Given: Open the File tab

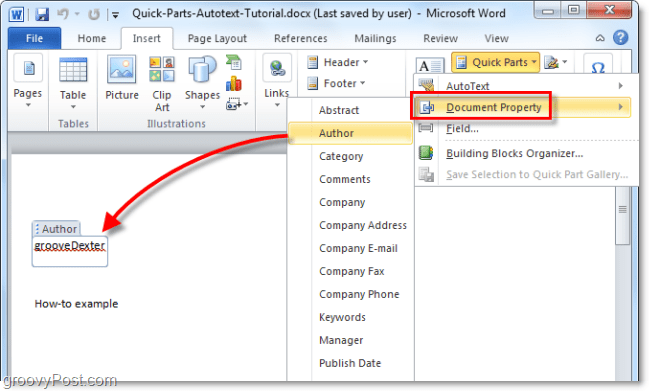Looking at the screenshot, I should tap(34, 38).
